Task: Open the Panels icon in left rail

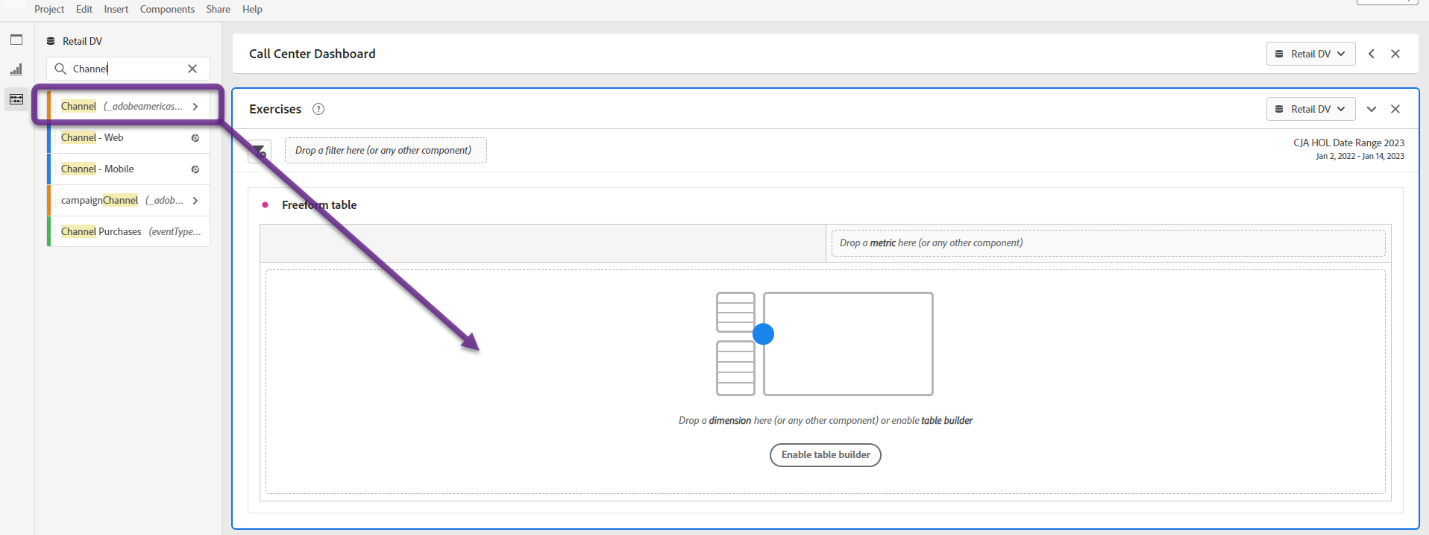Action: tap(16, 40)
